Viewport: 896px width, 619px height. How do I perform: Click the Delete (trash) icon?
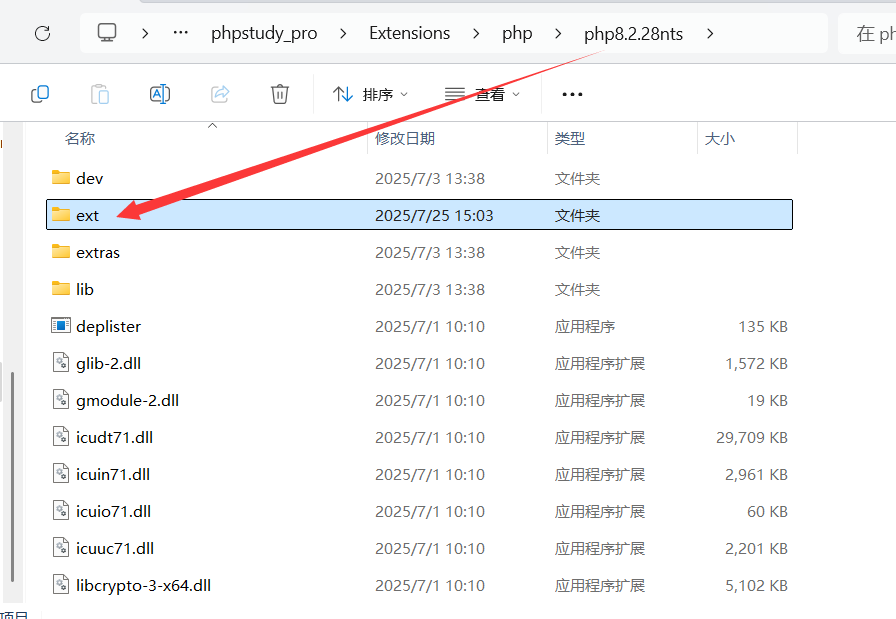pos(280,93)
